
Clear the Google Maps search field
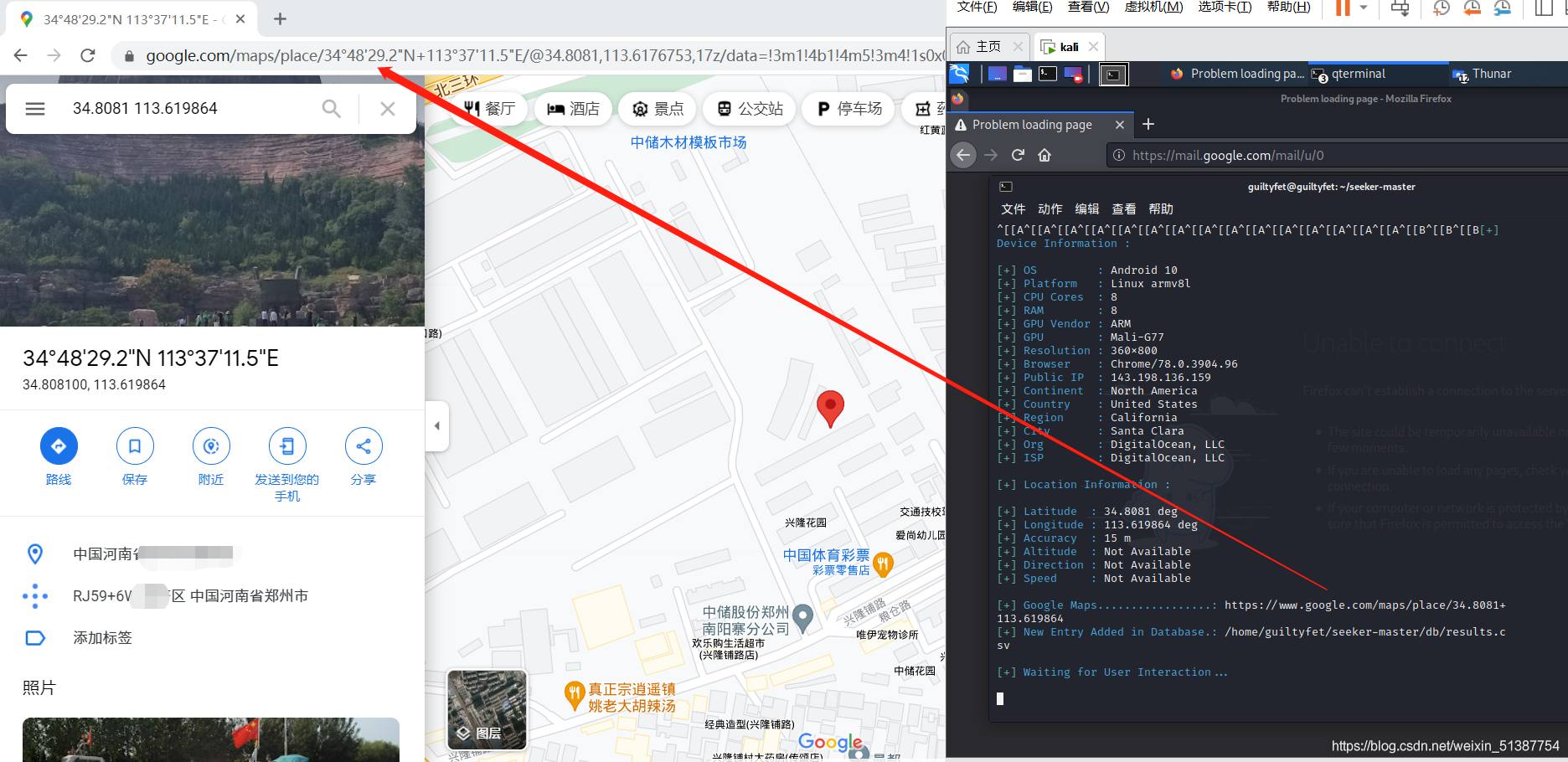coord(388,109)
